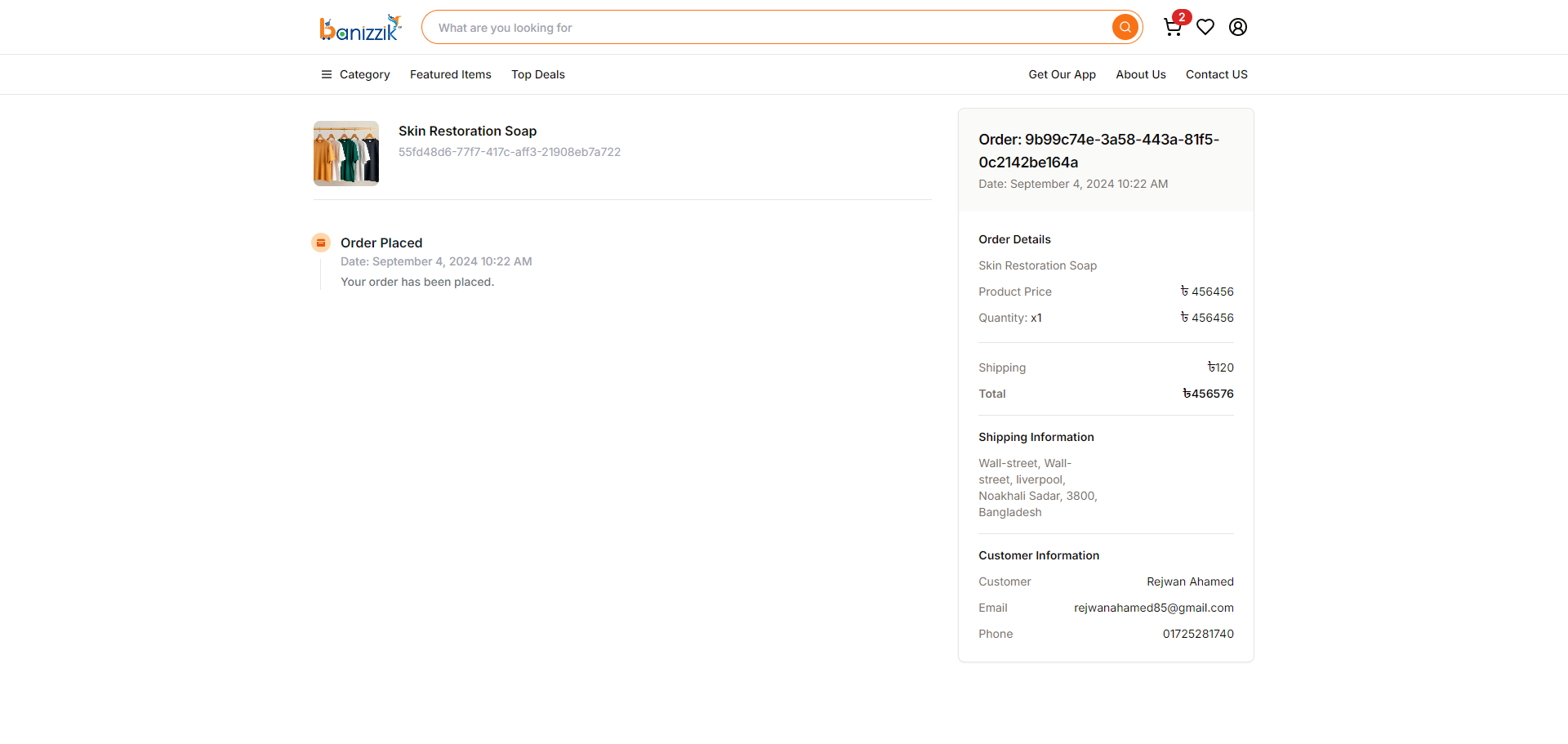Image resolution: width=1568 pixels, height=744 pixels.
Task: Click the cart badge showing 2 items
Action: point(1182,17)
